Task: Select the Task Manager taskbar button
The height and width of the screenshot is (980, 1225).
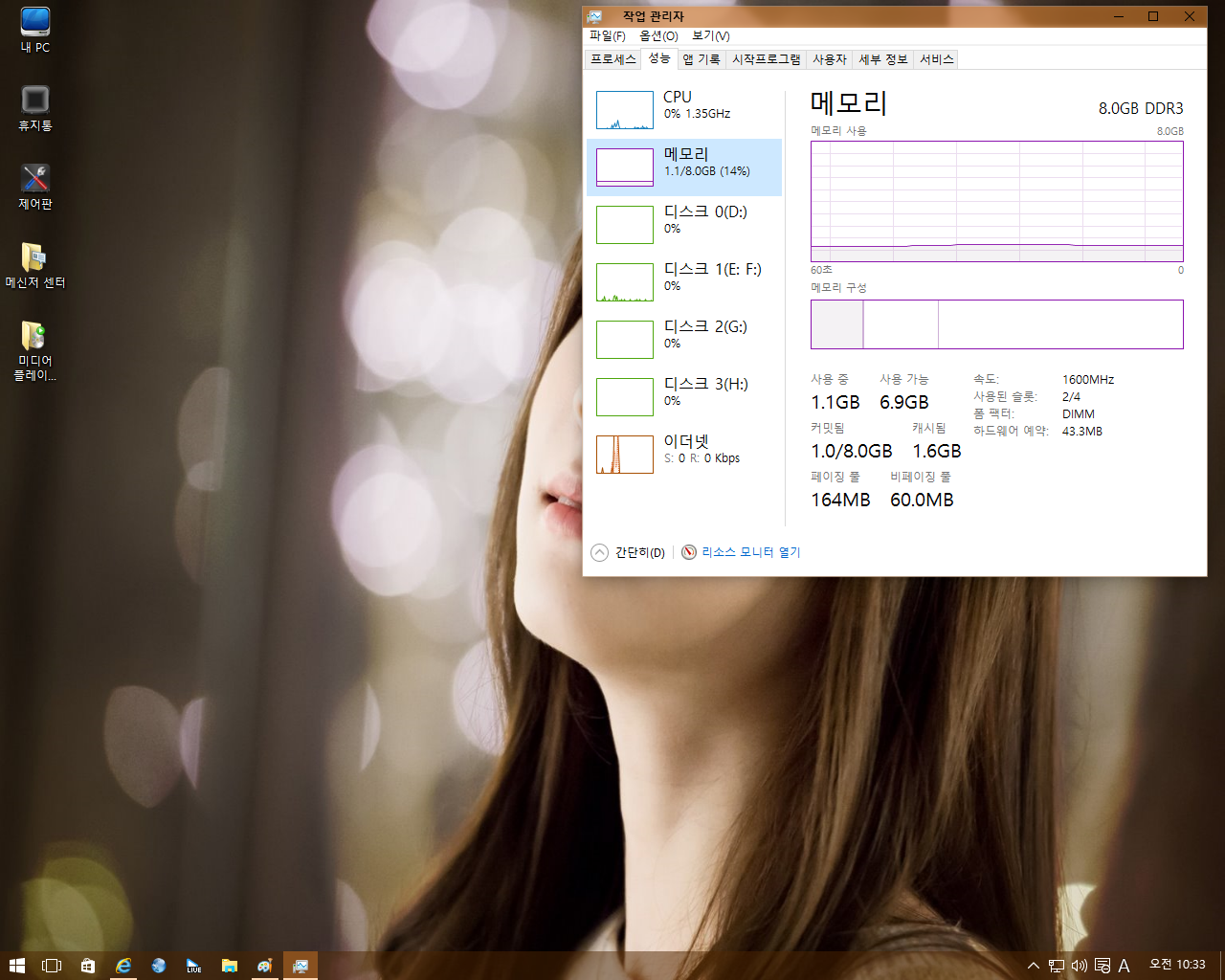Action: click(x=301, y=966)
